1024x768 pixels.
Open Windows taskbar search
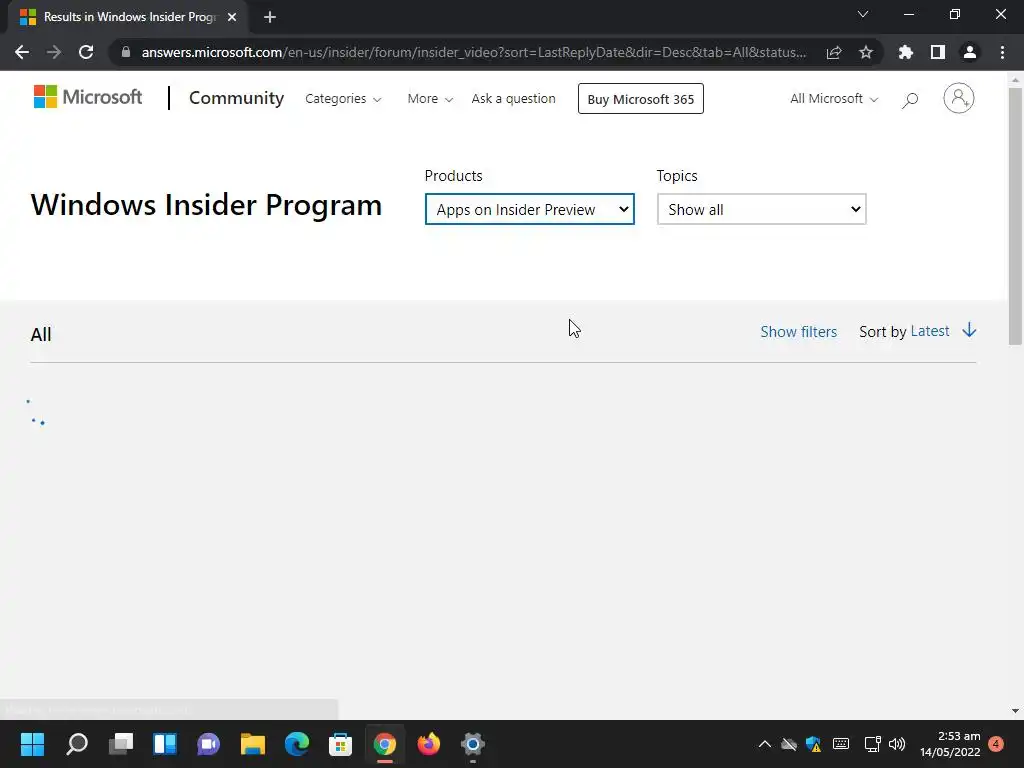[76, 744]
